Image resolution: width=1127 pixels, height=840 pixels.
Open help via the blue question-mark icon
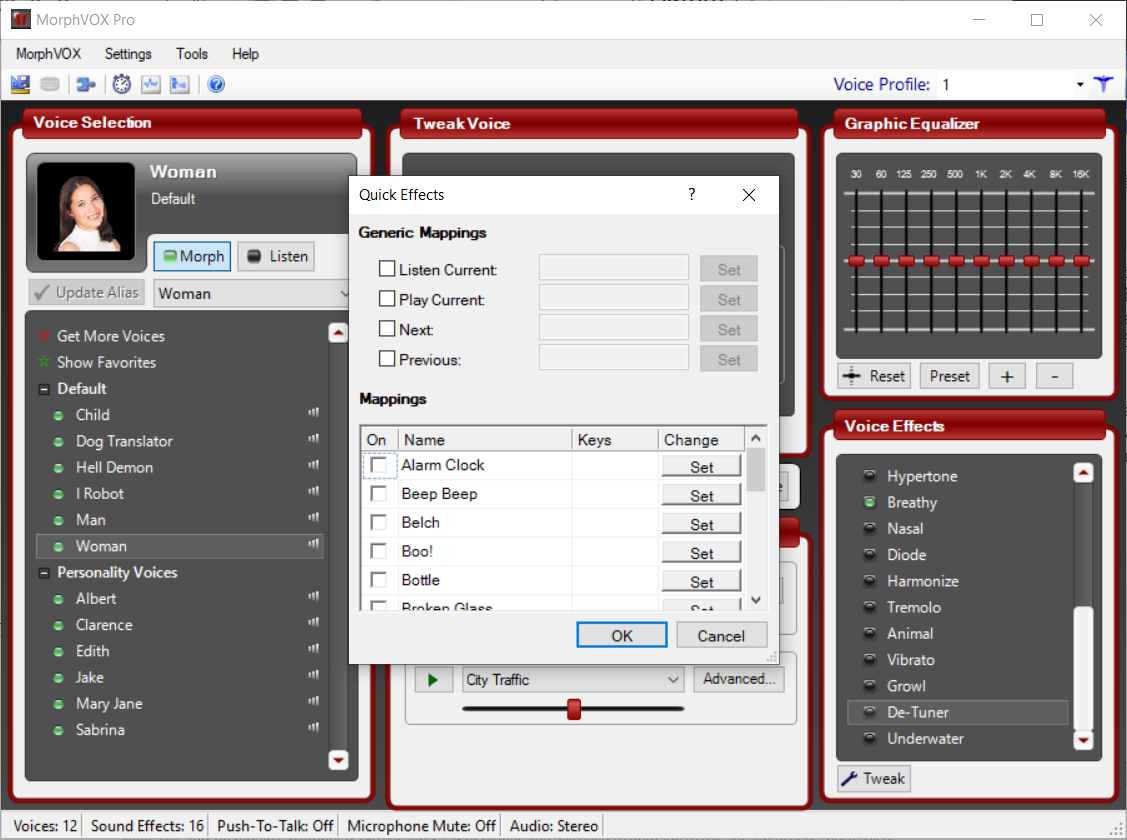(216, 85)
